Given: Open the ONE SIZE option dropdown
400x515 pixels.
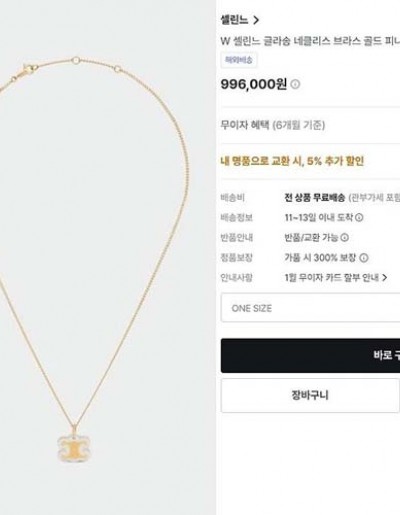Looking at the screenshot, I should pos(310,308).
